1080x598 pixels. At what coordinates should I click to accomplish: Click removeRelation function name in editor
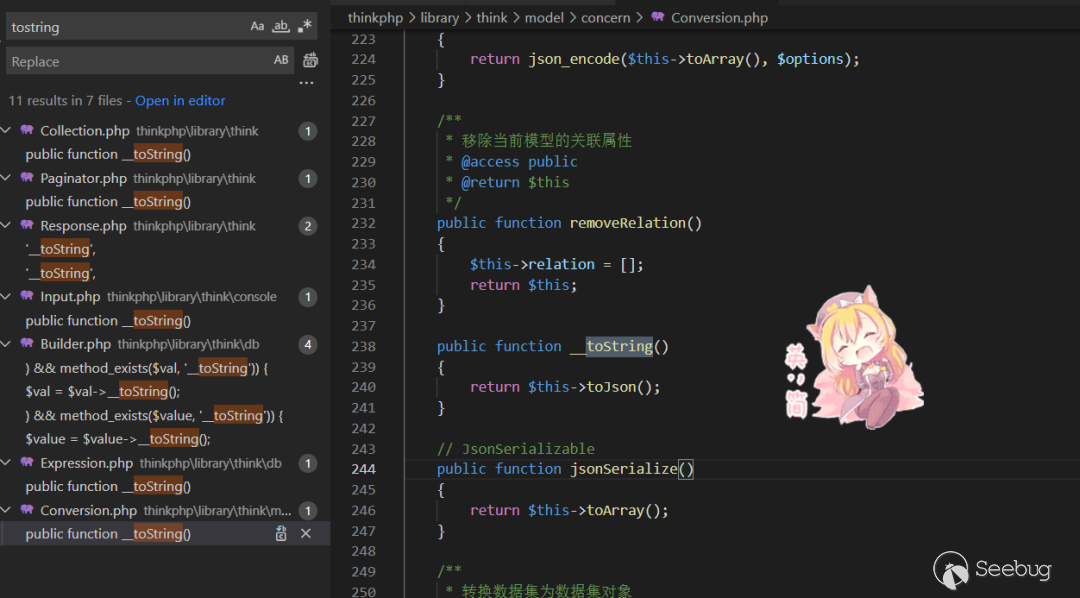tap(627, 223)
